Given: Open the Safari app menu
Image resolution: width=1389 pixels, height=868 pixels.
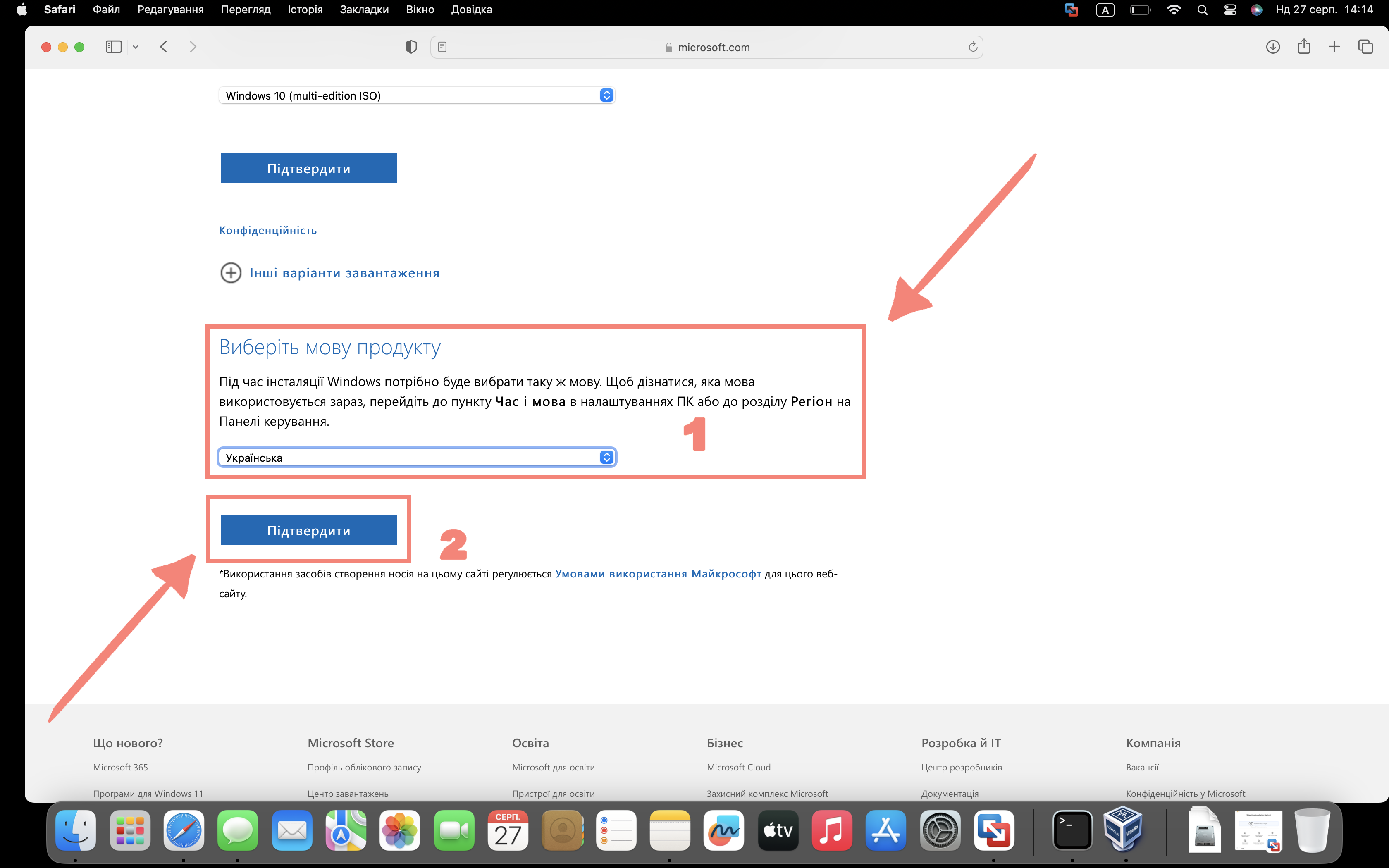Looking at the screenshot, I should (60, 10).
